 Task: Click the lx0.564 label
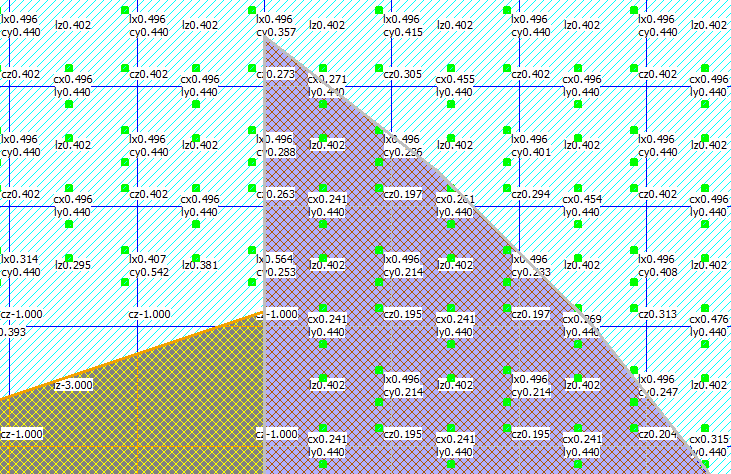click(x=275, y=259)
